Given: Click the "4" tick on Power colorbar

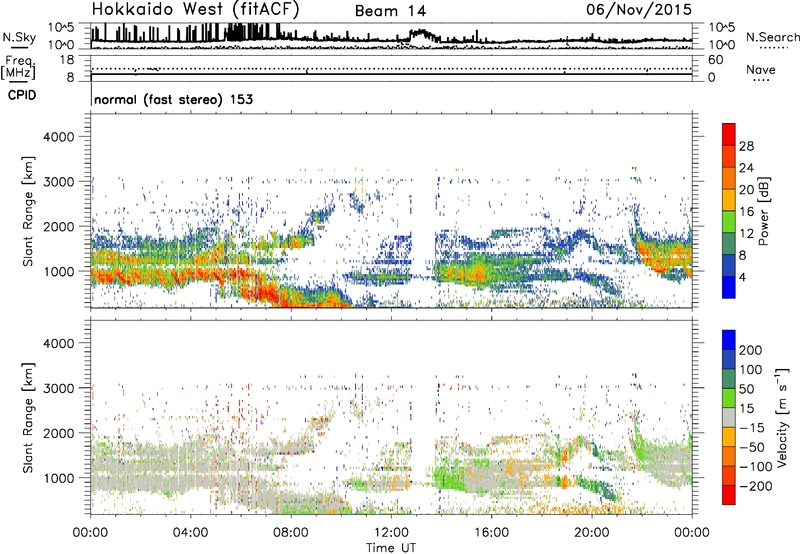Looking at the screenshot, I should pos(742,278).
